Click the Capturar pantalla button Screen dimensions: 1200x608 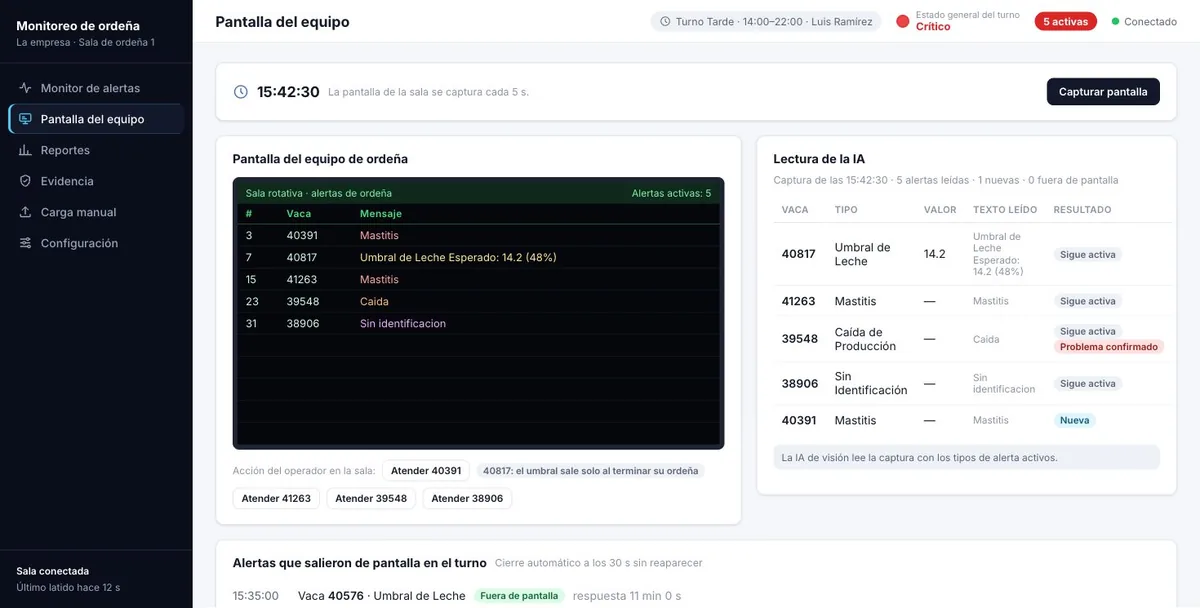1103,91
